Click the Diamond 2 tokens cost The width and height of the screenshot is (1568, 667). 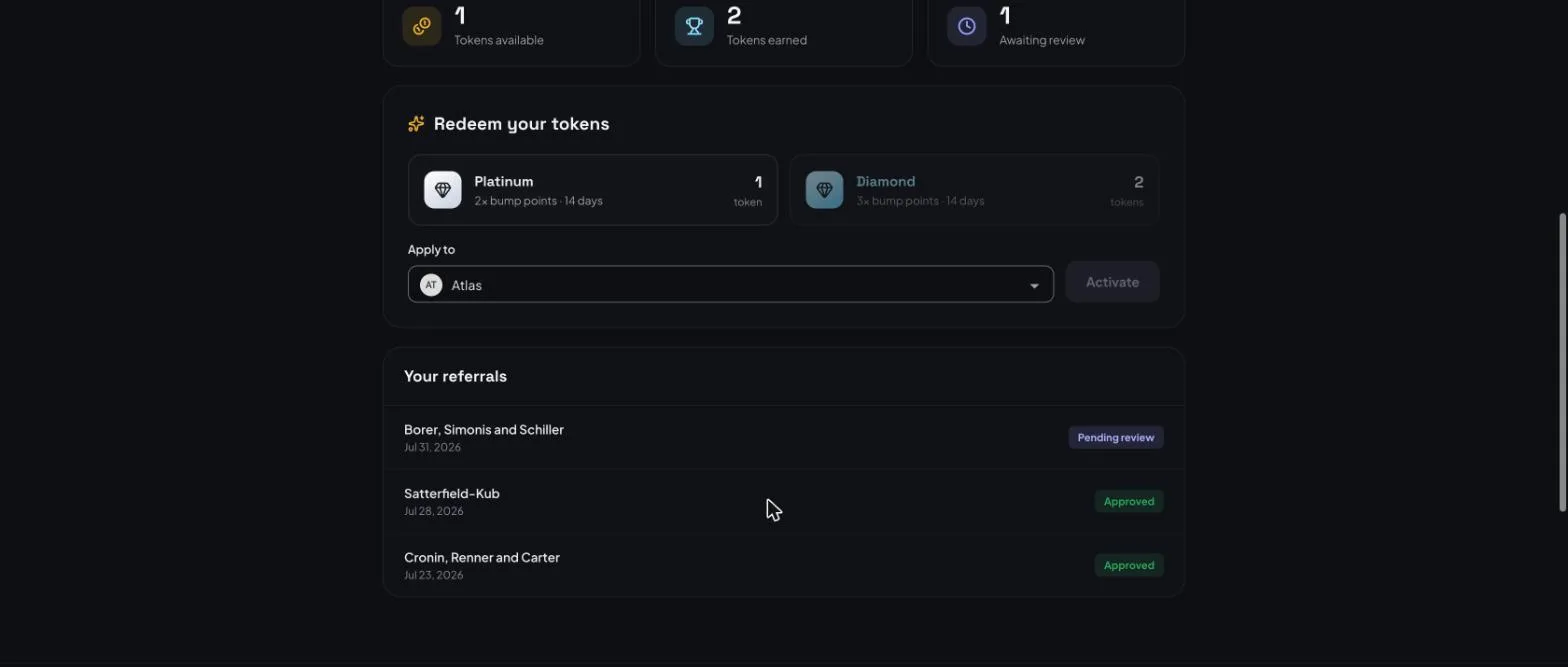[x=1127, y=190]
